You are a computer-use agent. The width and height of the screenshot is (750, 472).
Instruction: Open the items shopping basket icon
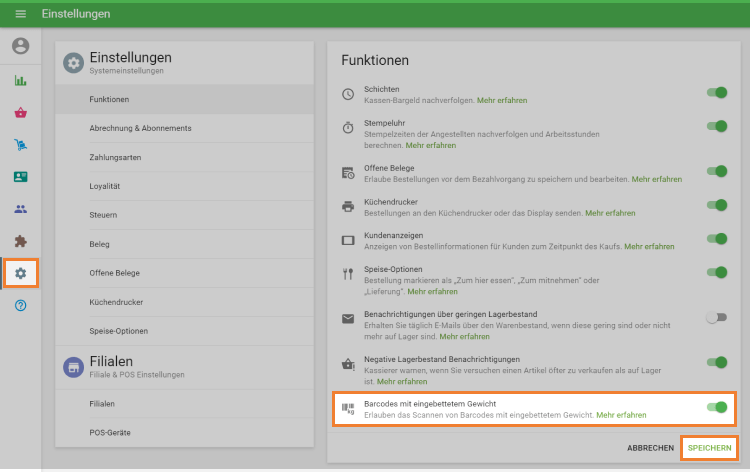[20, 113]
